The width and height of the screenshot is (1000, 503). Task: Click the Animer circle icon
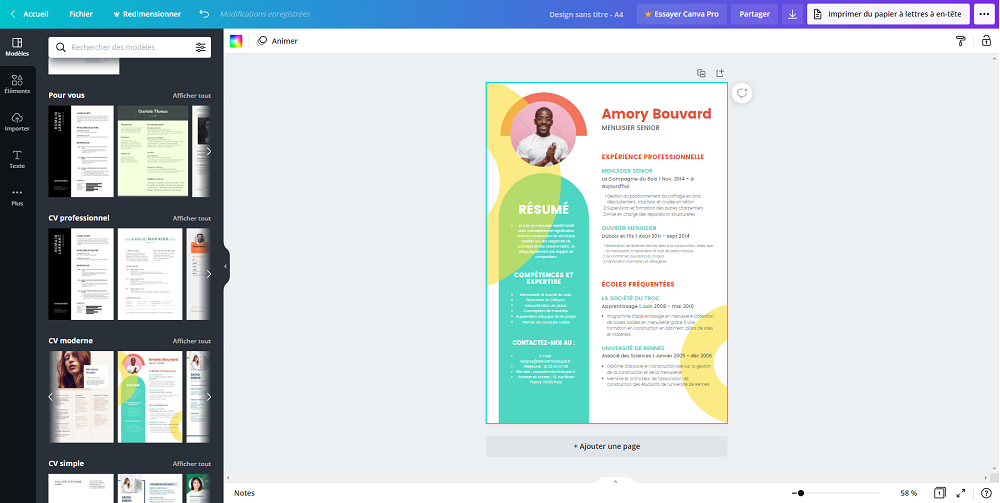261,41
